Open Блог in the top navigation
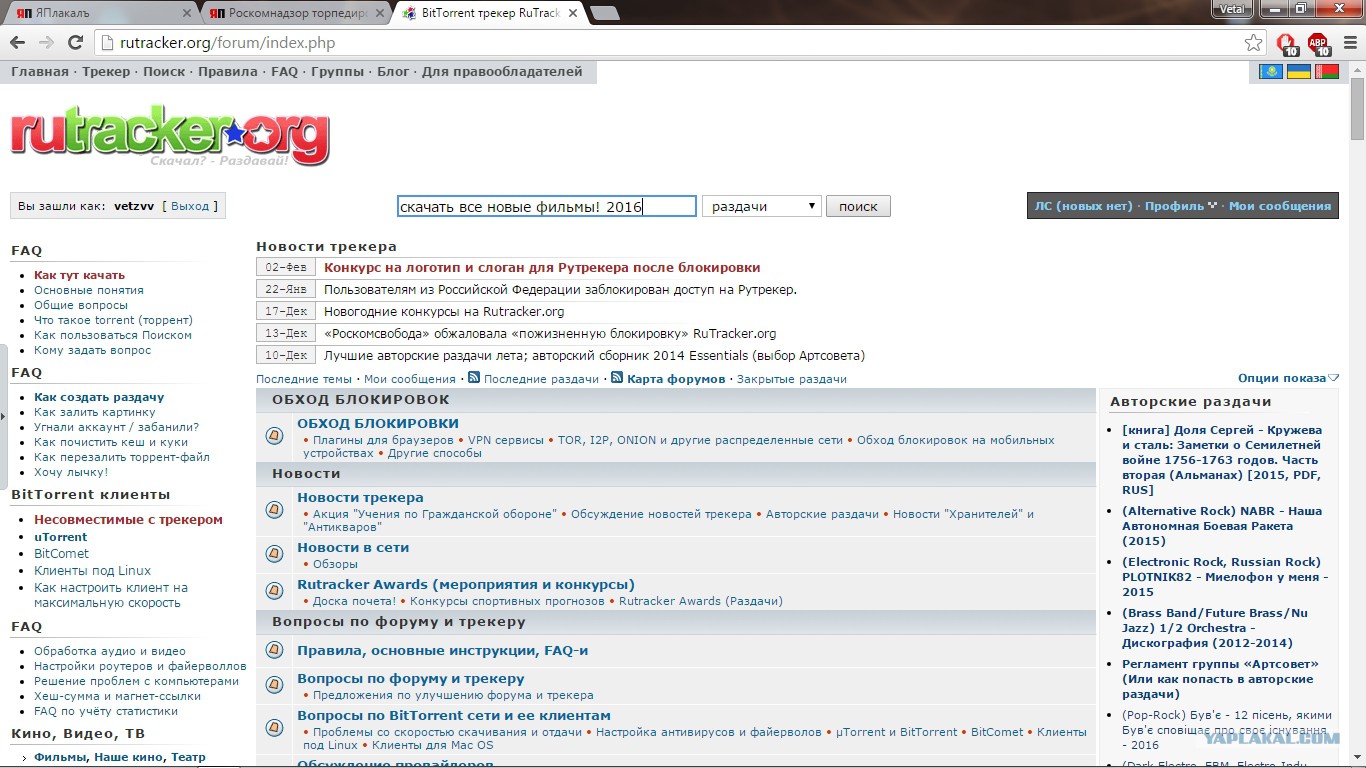Viewport: 1366px width, 768px height. 393,72
